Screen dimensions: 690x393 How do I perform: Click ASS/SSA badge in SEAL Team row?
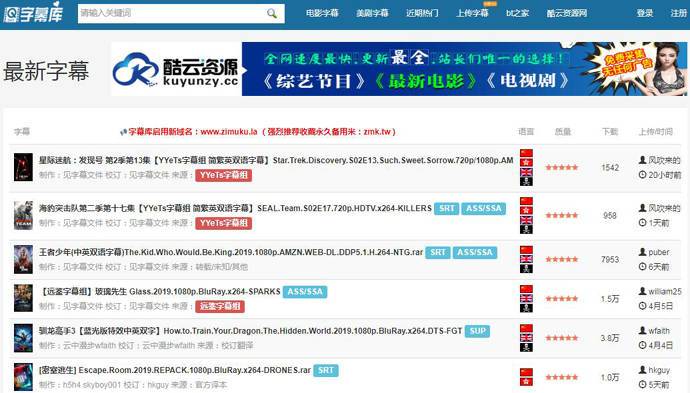(x=484, y=209)
